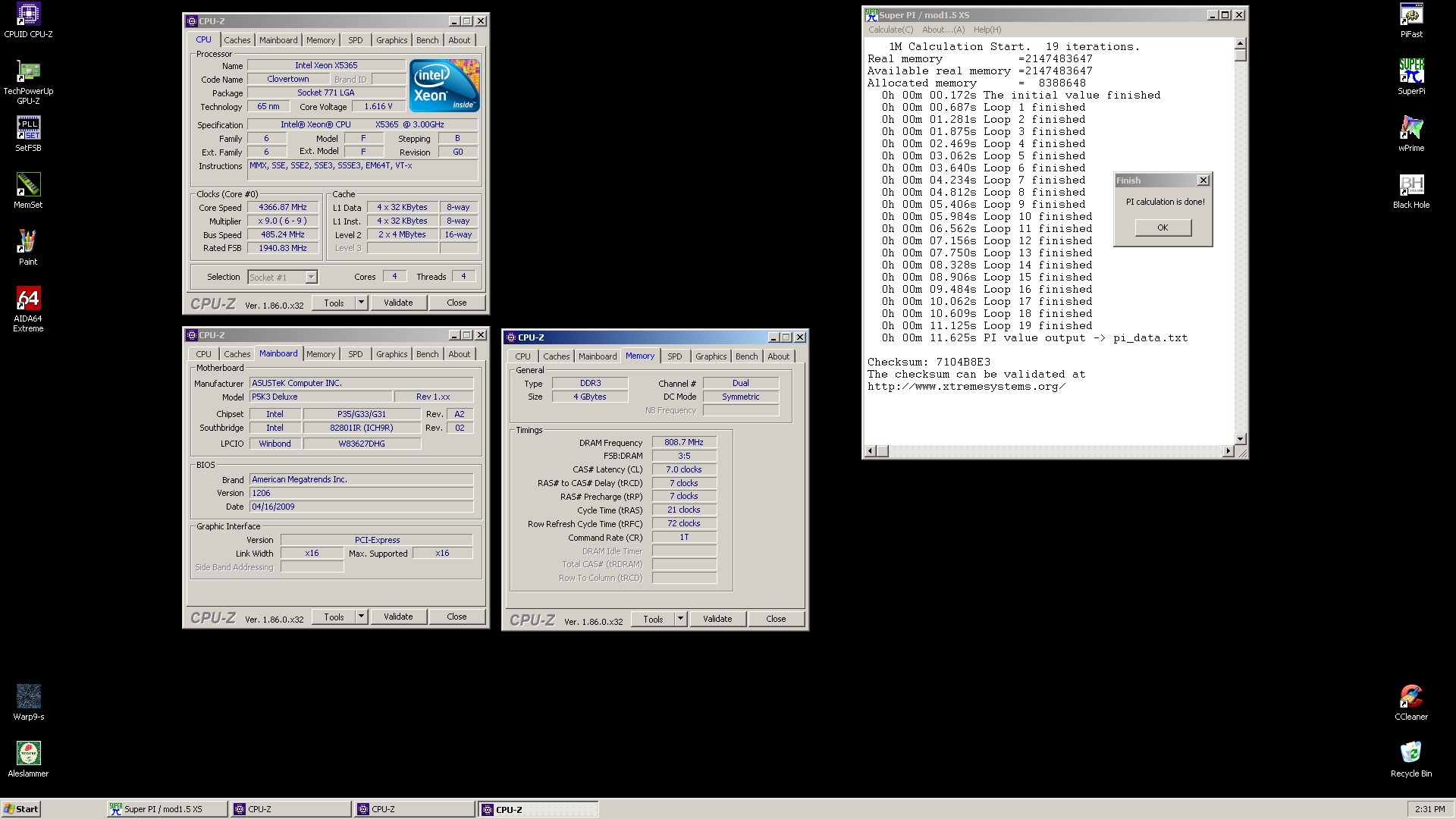Open Black Hole desktop icon

coord(1411,191)
